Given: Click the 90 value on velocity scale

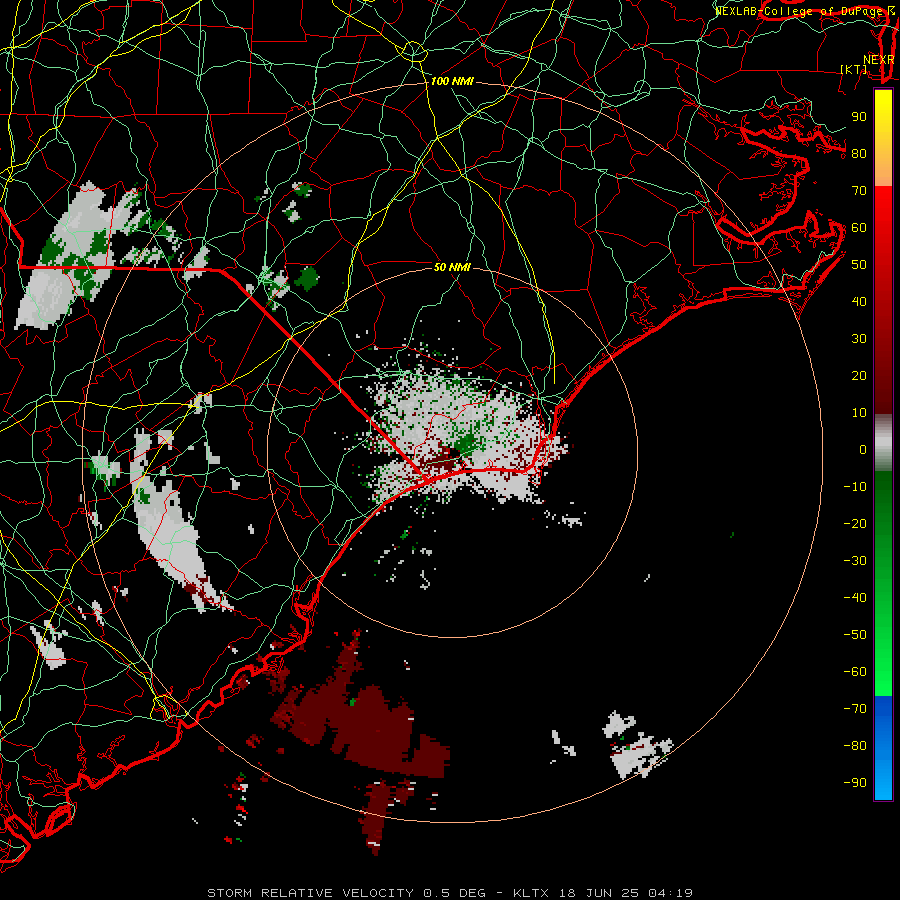Looking at the screenshot, I should (x=859, y=117).
